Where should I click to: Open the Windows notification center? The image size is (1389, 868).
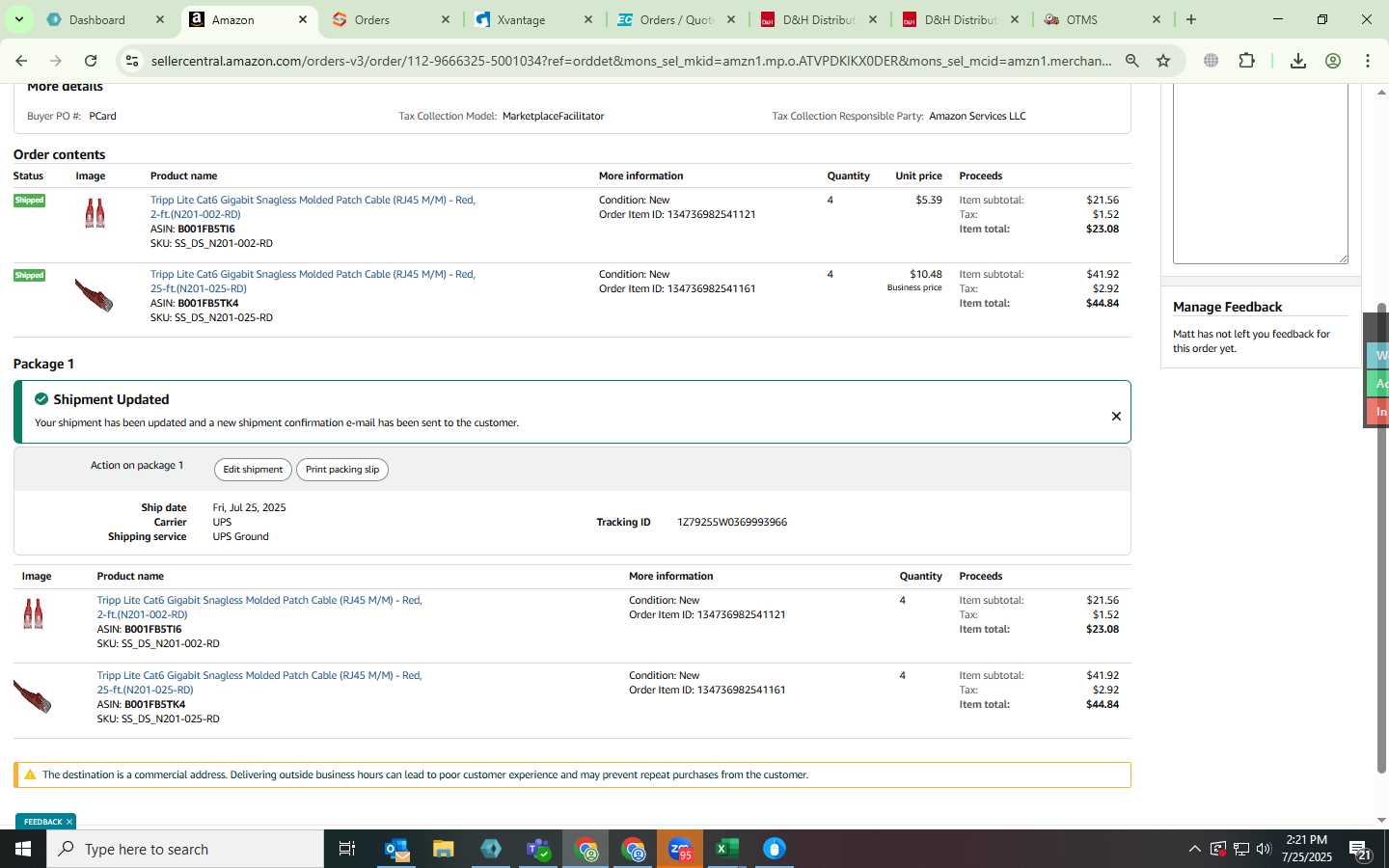[1360, 850]
